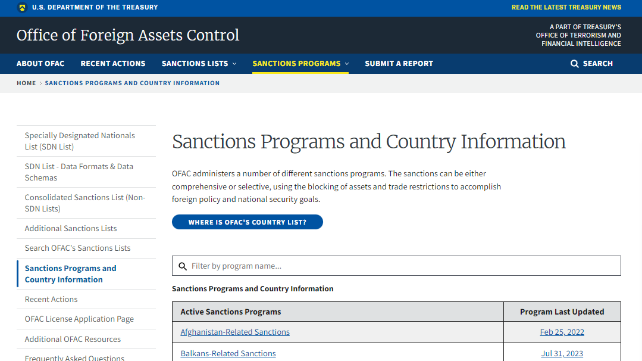The image size is (642, 361).
Task: Click the Home breadcrumb link
Action: point(26,83)
